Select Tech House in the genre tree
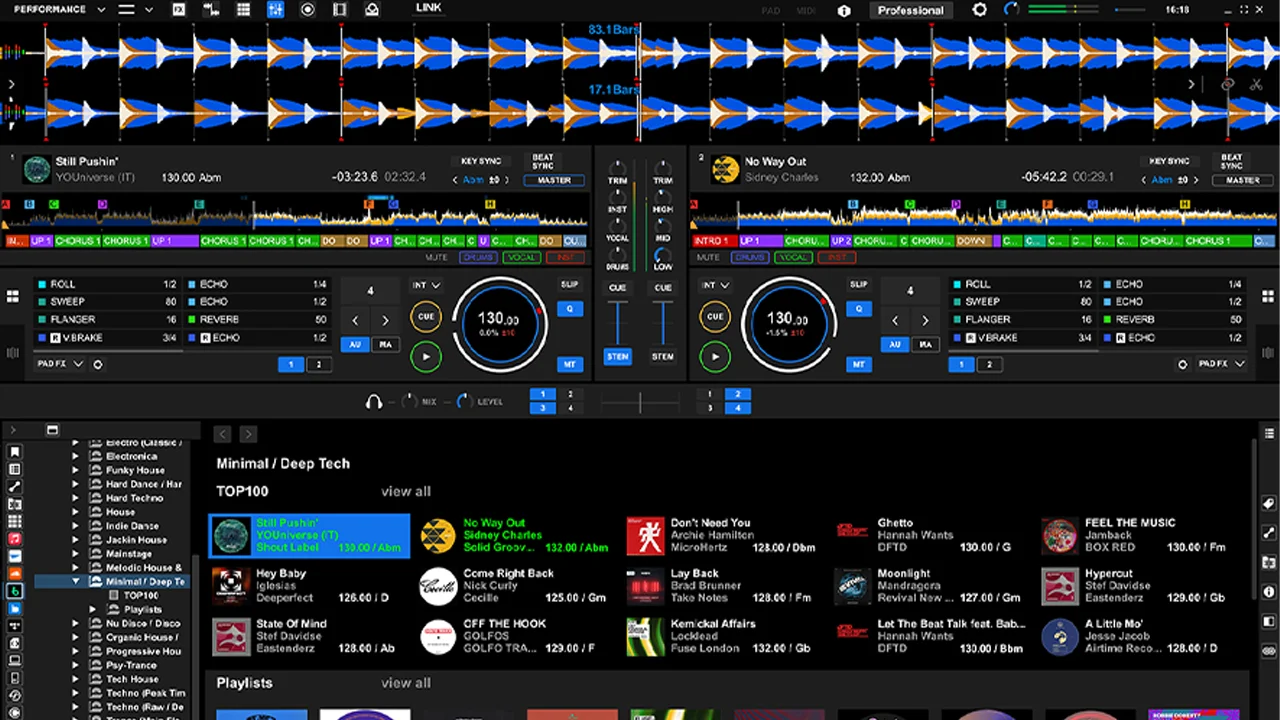Viewport: 1280px width, 720px height. (x=132, y=679)
